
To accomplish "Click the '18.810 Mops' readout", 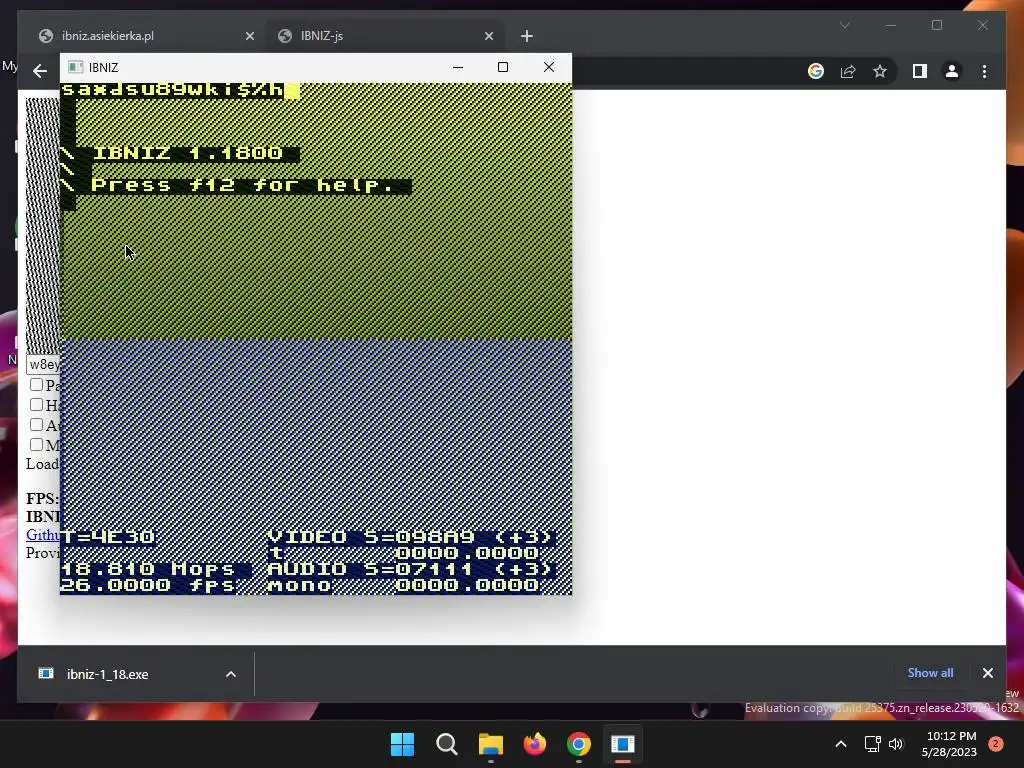I will point(148,569).
